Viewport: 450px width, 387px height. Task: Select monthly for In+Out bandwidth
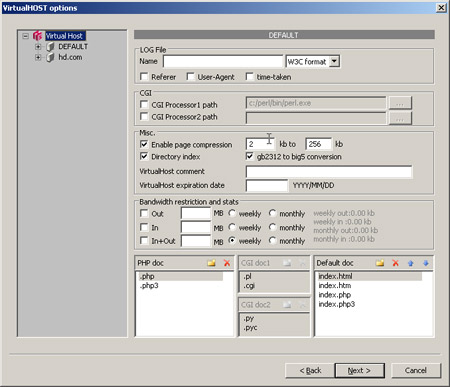pyautogui.click(x=272, y=240)
